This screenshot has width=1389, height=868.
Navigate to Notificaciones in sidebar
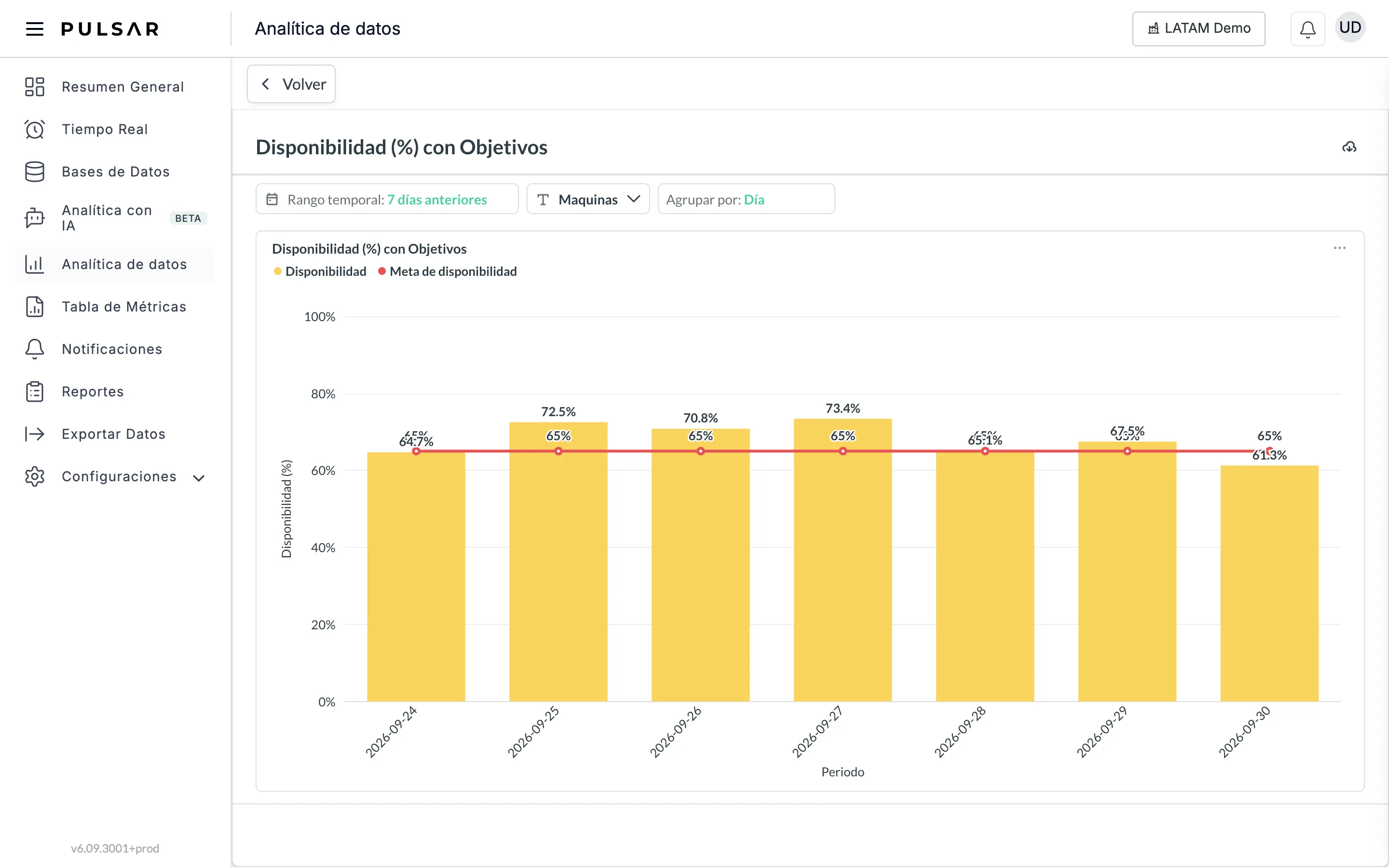click(x=115, y=349)
